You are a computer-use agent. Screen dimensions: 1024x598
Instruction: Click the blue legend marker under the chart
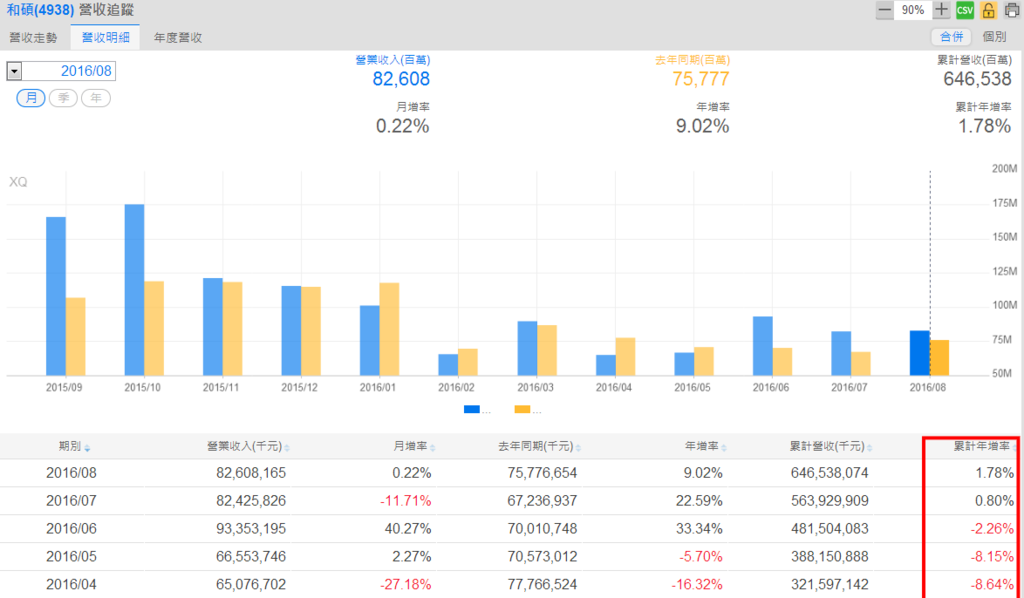(x=472, y=409)
